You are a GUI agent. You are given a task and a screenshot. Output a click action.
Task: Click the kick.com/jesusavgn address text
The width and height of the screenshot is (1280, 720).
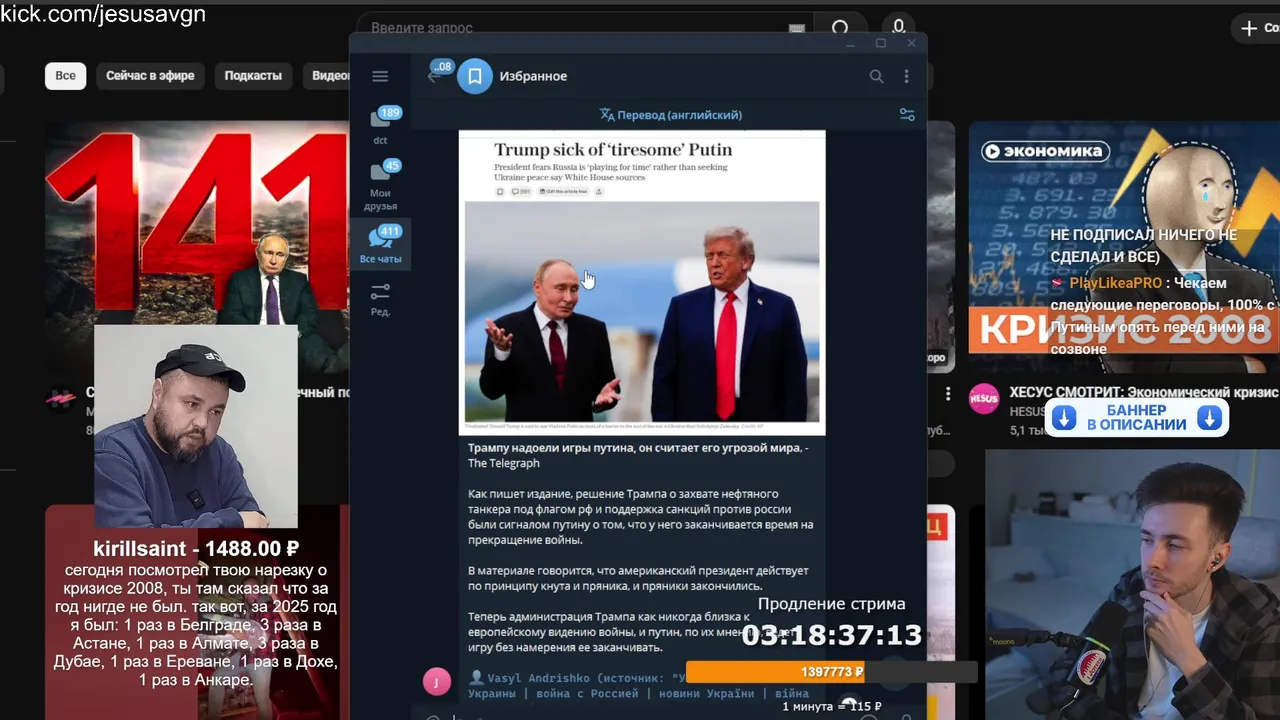[x=103, y=14]
